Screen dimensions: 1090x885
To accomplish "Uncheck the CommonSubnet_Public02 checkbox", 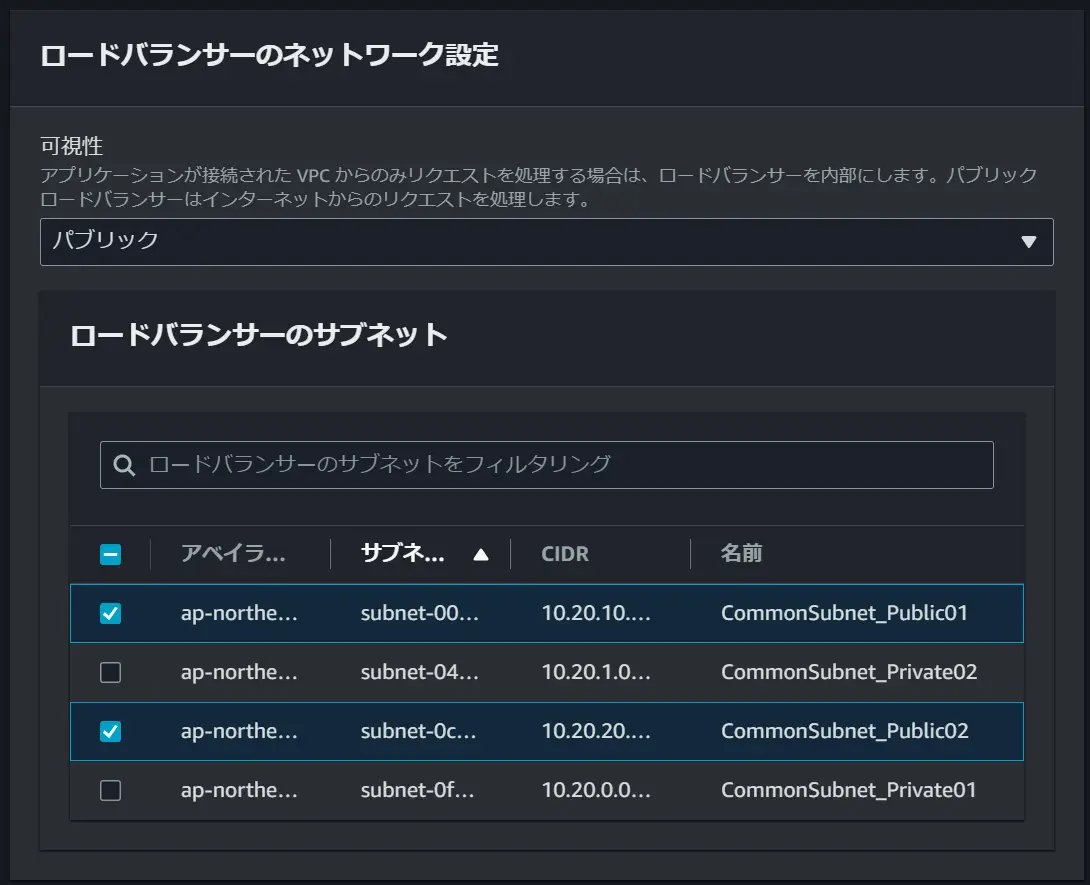I will point(111,731).
